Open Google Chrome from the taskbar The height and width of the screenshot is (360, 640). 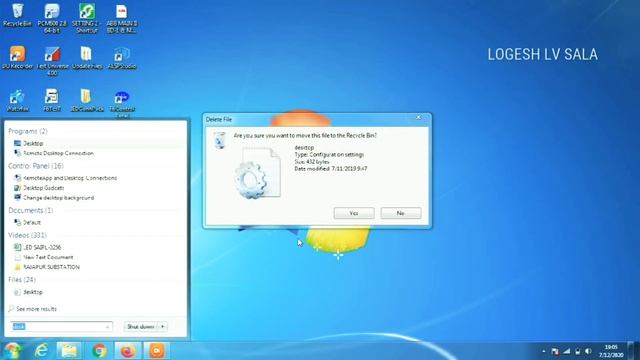99,351
